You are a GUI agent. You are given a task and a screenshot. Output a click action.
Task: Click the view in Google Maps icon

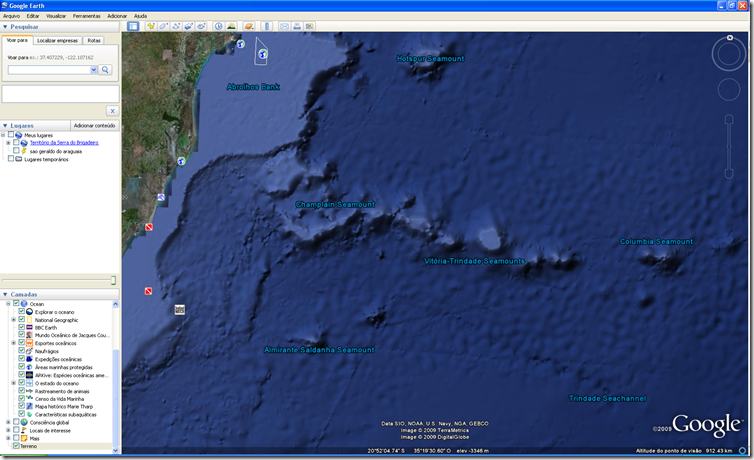[309, 26]
